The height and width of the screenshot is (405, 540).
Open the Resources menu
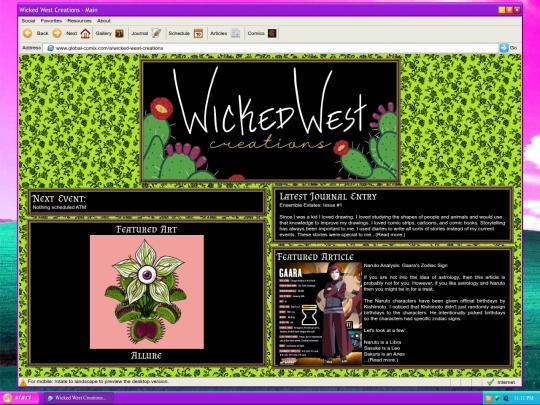tap(79, 21)
